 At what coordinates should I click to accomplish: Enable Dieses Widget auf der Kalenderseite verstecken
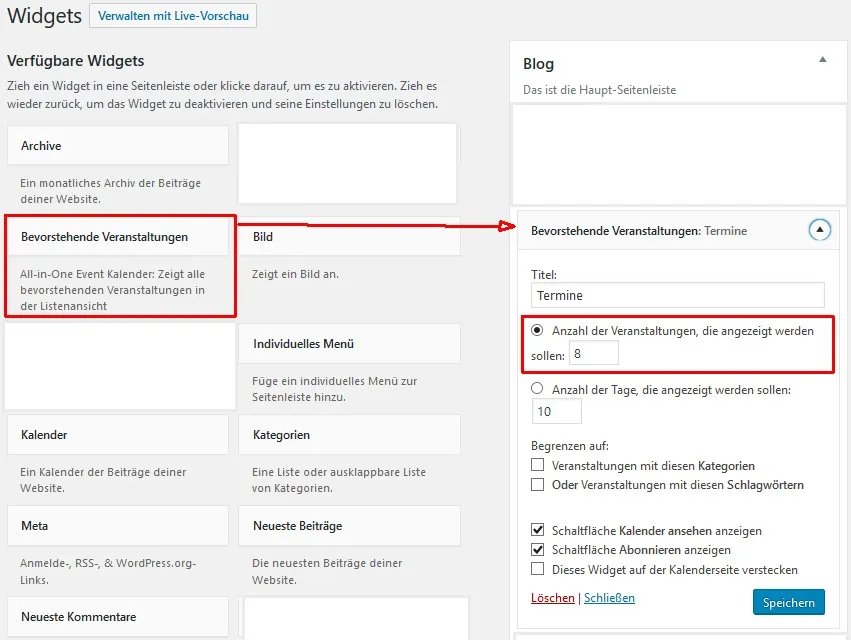[537, 569]
